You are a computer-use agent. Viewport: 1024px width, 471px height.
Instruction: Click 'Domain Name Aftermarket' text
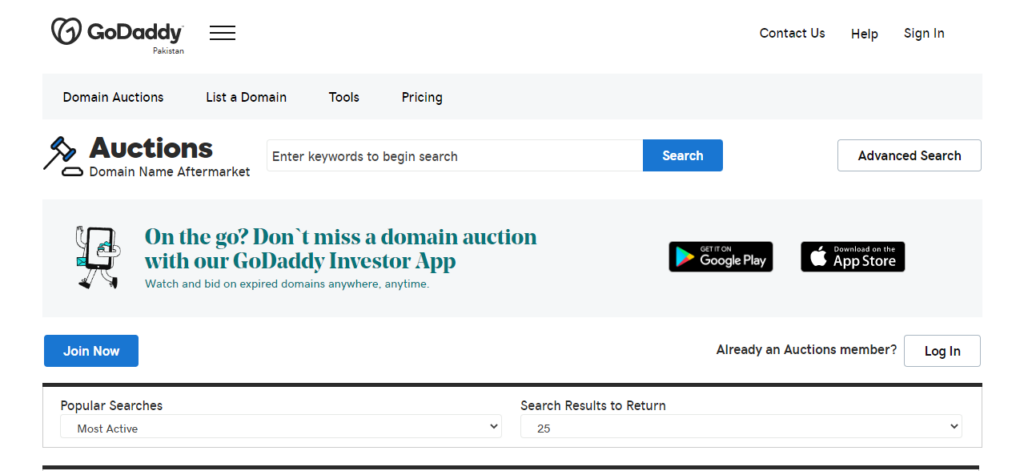pos(169,172)
